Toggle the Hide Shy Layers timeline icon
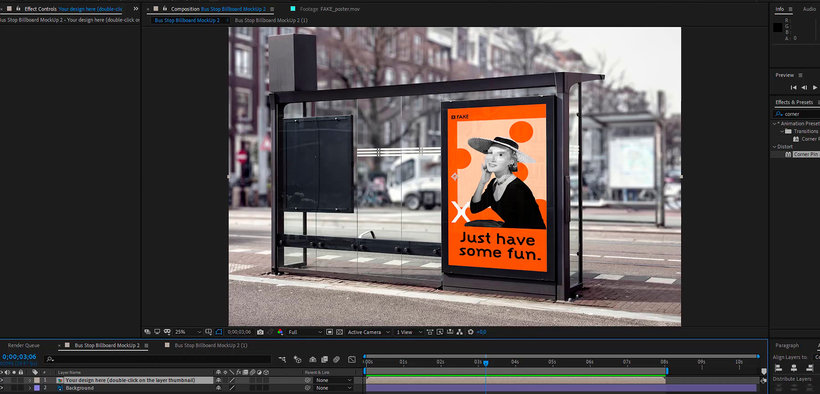 [313, 359]
